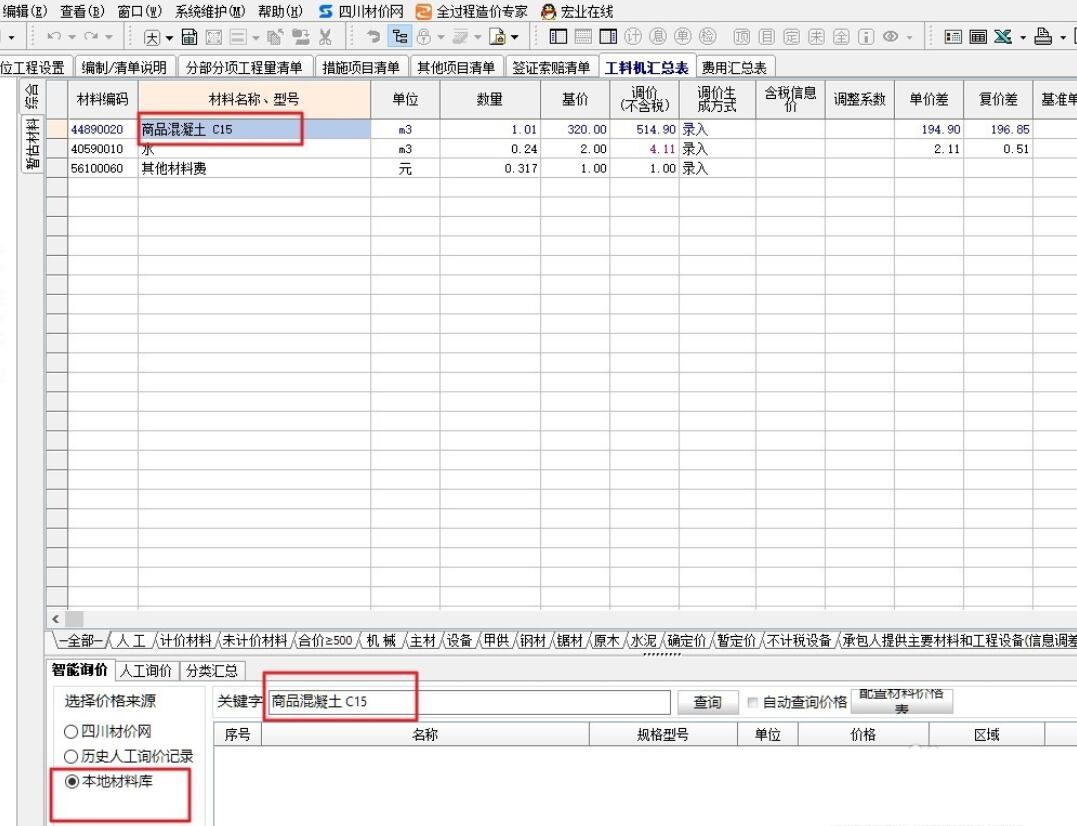The image size is (1077, 826).
Task: Click the form-list icon left of table-grid
Action: coord(953,36)
